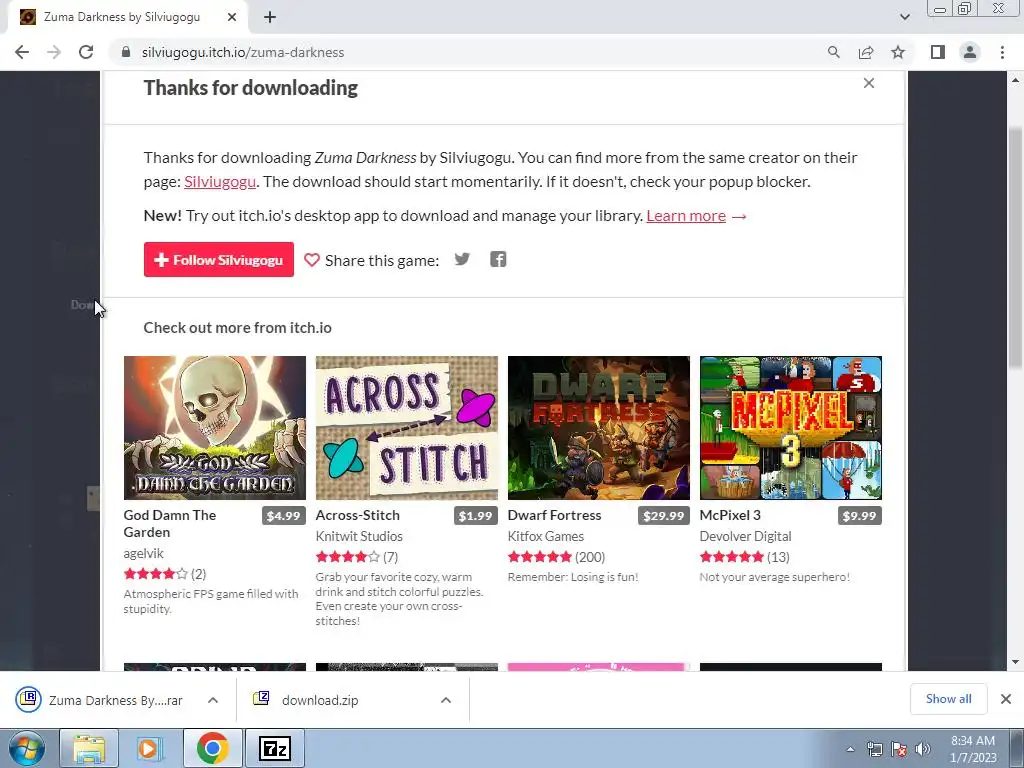Open God Damn The Garden thumbnail
1024x768 pixels.
coord(215,428)
